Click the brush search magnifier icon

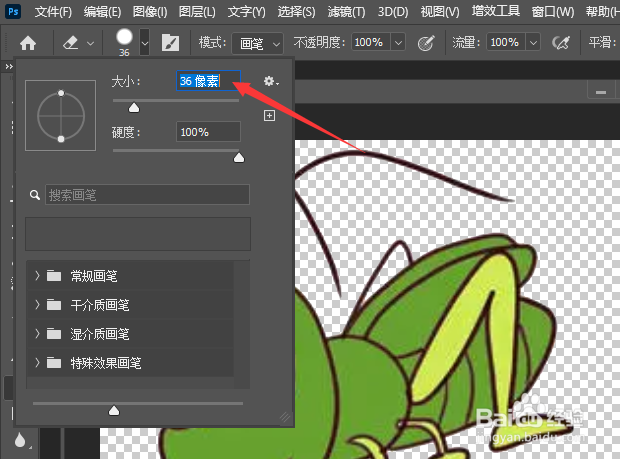(35, 195)
